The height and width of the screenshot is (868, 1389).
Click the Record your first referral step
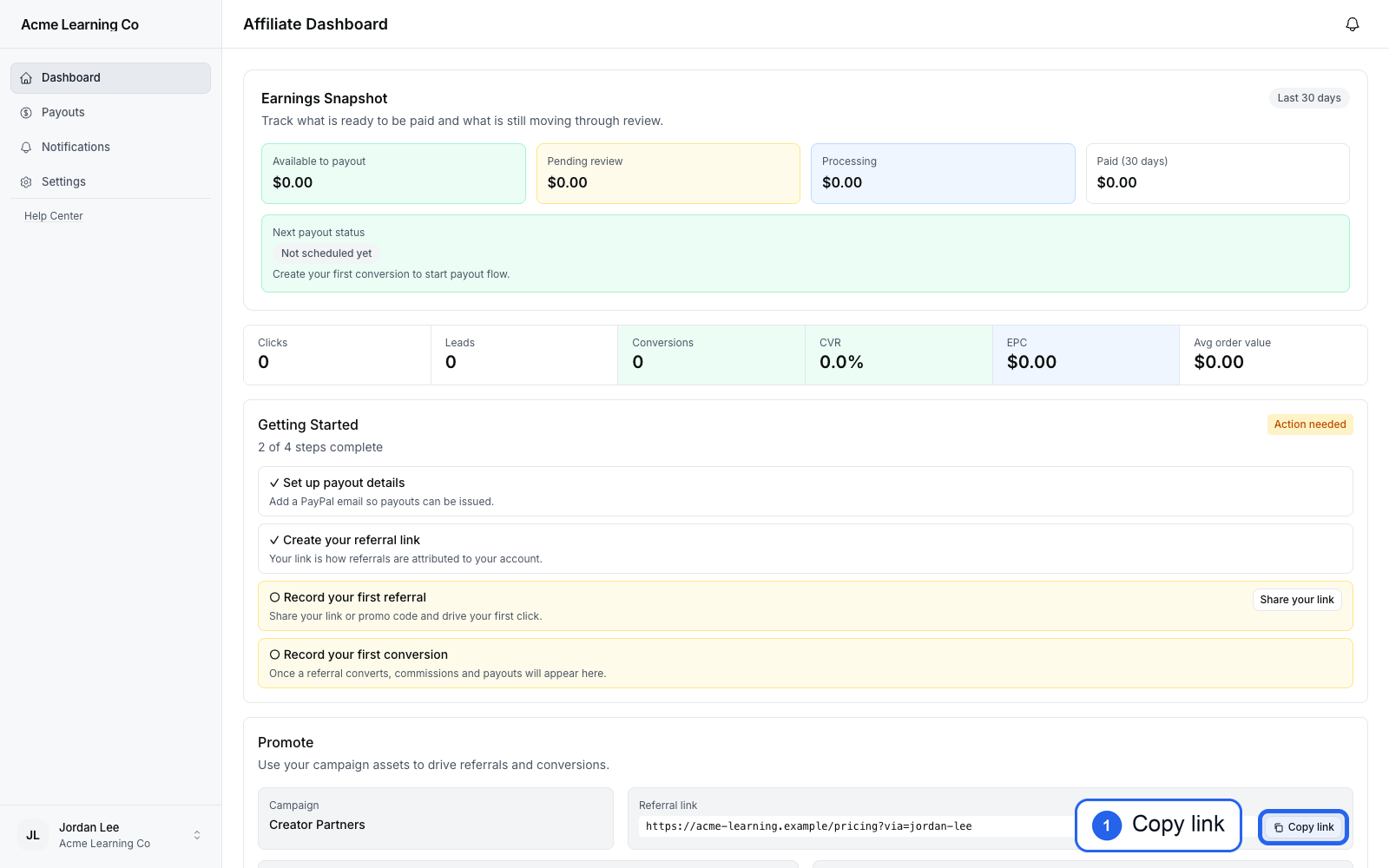(806, 606)
